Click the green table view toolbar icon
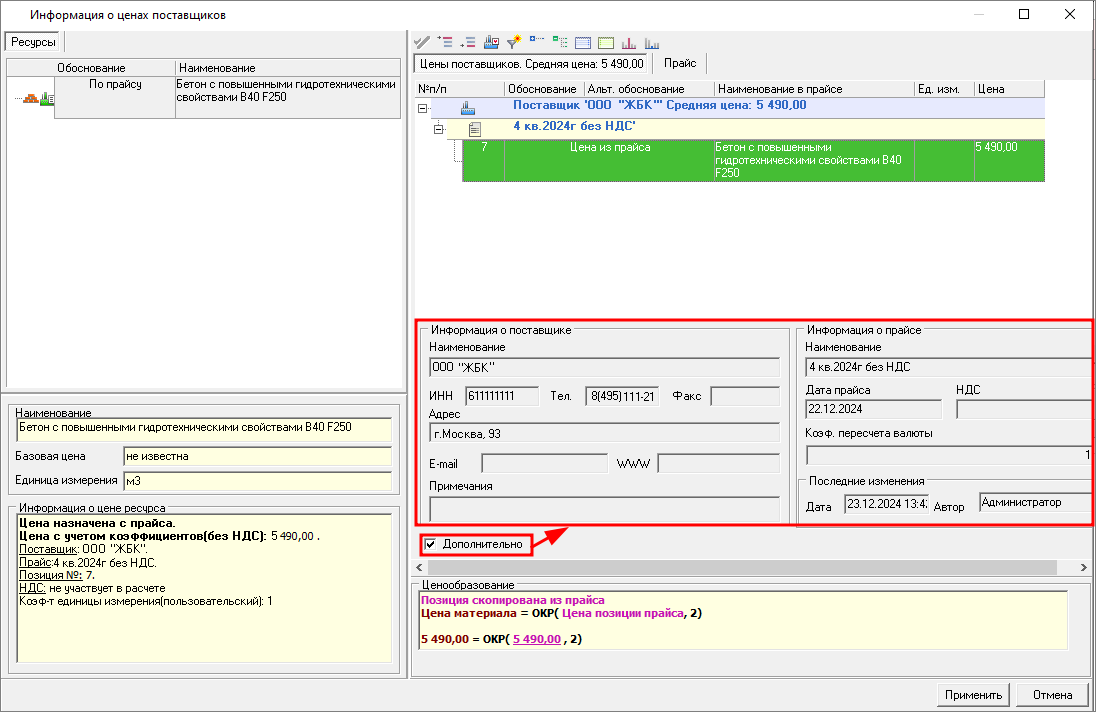 pyautogui.click(x=606, y=43)
